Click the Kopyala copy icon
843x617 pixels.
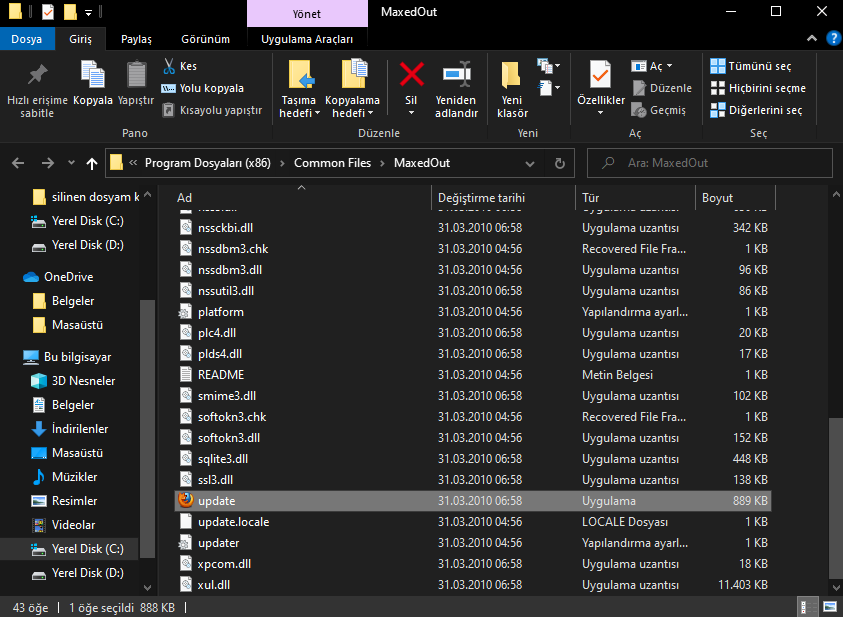tap(92, 74)
